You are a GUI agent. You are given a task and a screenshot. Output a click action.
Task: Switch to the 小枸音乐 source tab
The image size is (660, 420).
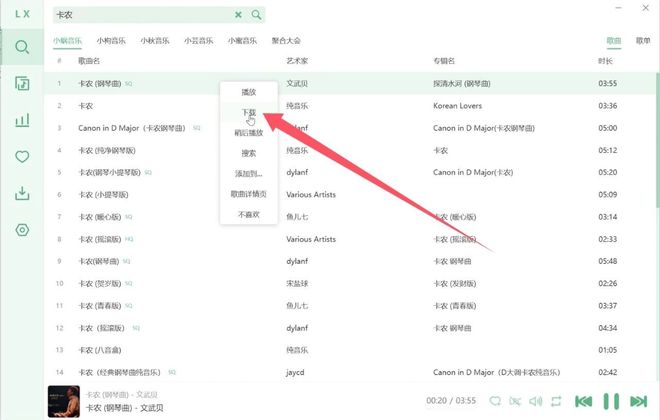coord(111,41)
